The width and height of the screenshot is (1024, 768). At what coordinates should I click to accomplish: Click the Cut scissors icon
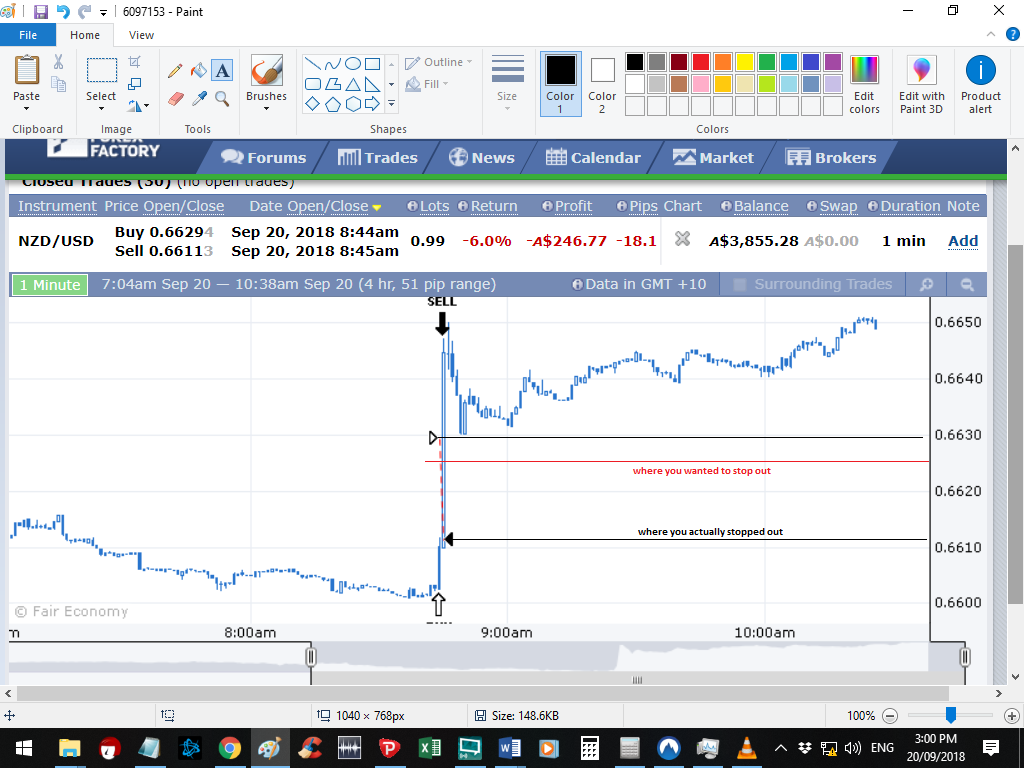59,62
